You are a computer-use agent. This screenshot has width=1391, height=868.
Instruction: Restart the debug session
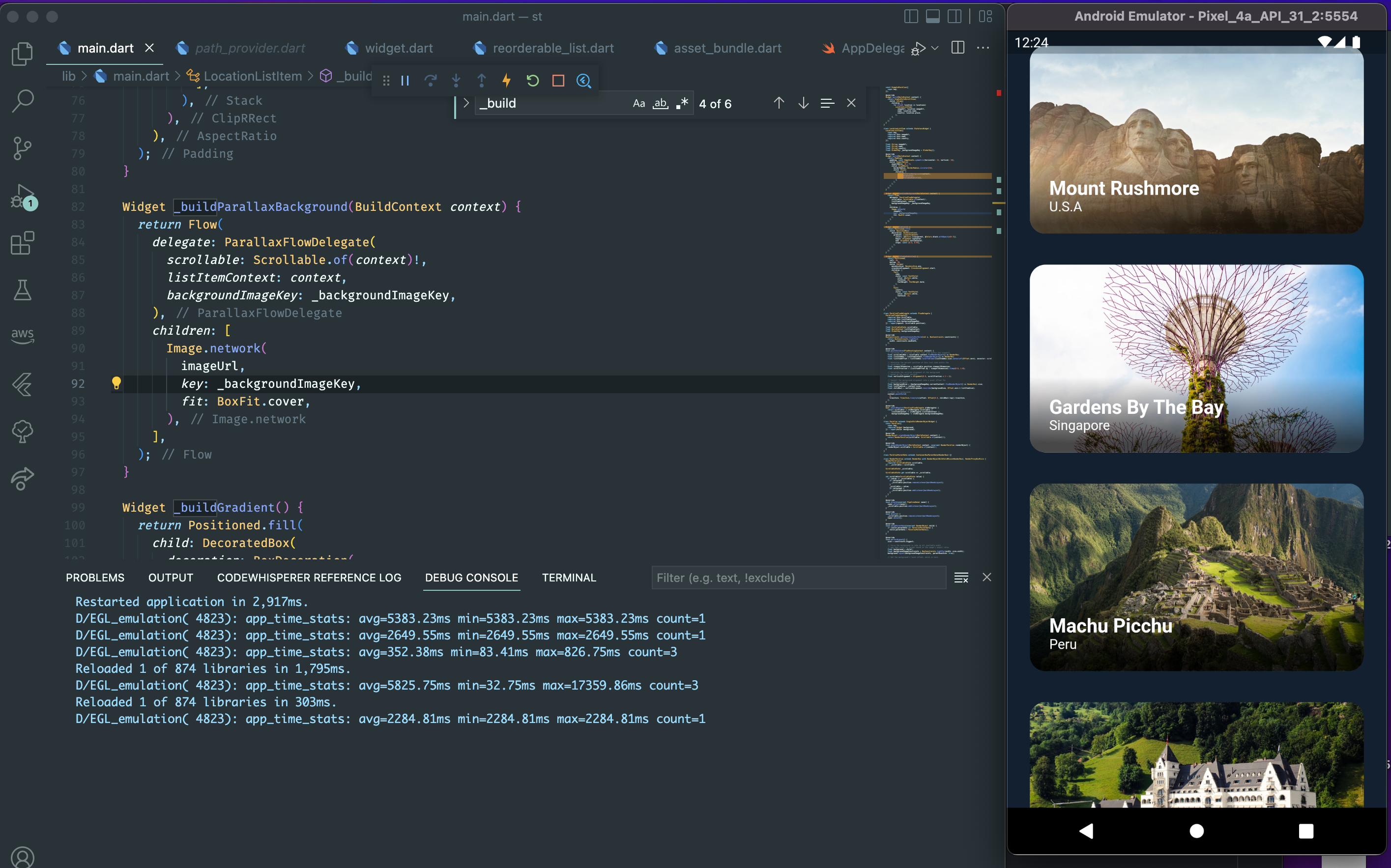pyautogui.click(x=532, y=81)
